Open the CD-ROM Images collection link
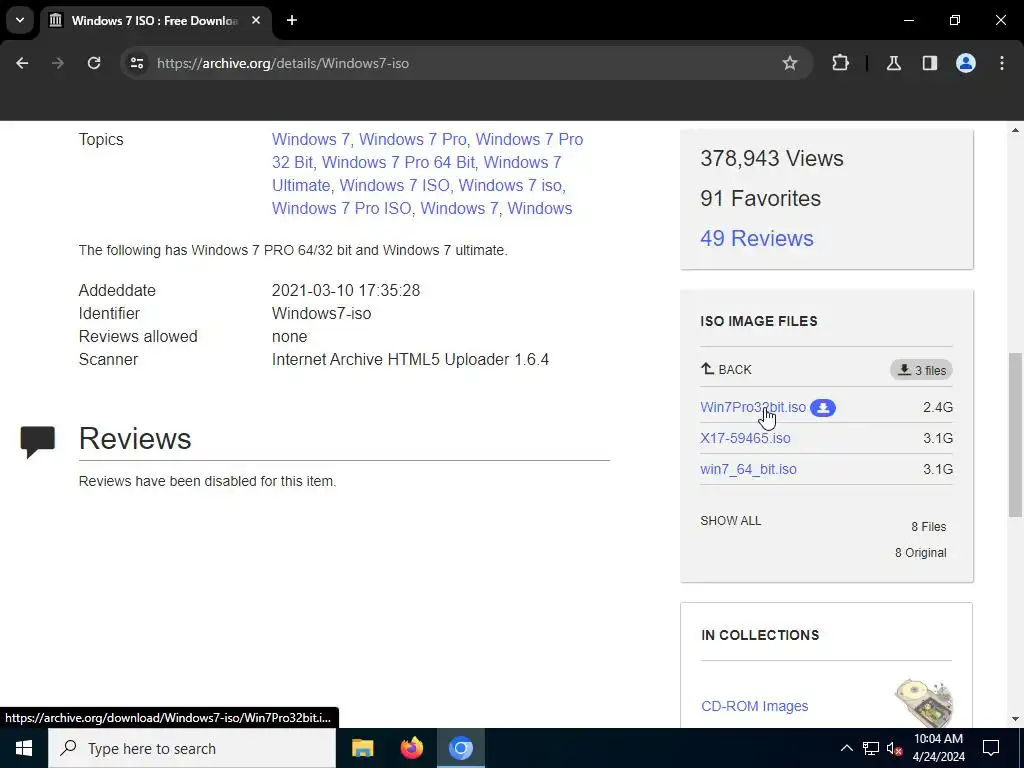Viewport: 1024px width, 768px height. (754, 706)
